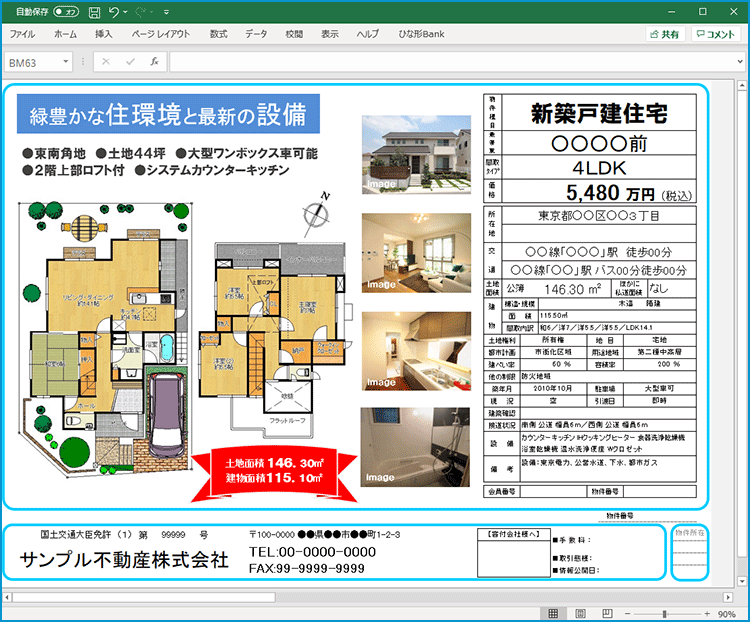Open the ページ レイアウト tab
Image resolution: width=750 pixels, height=622 pixels.
click(x=161, y=34)
